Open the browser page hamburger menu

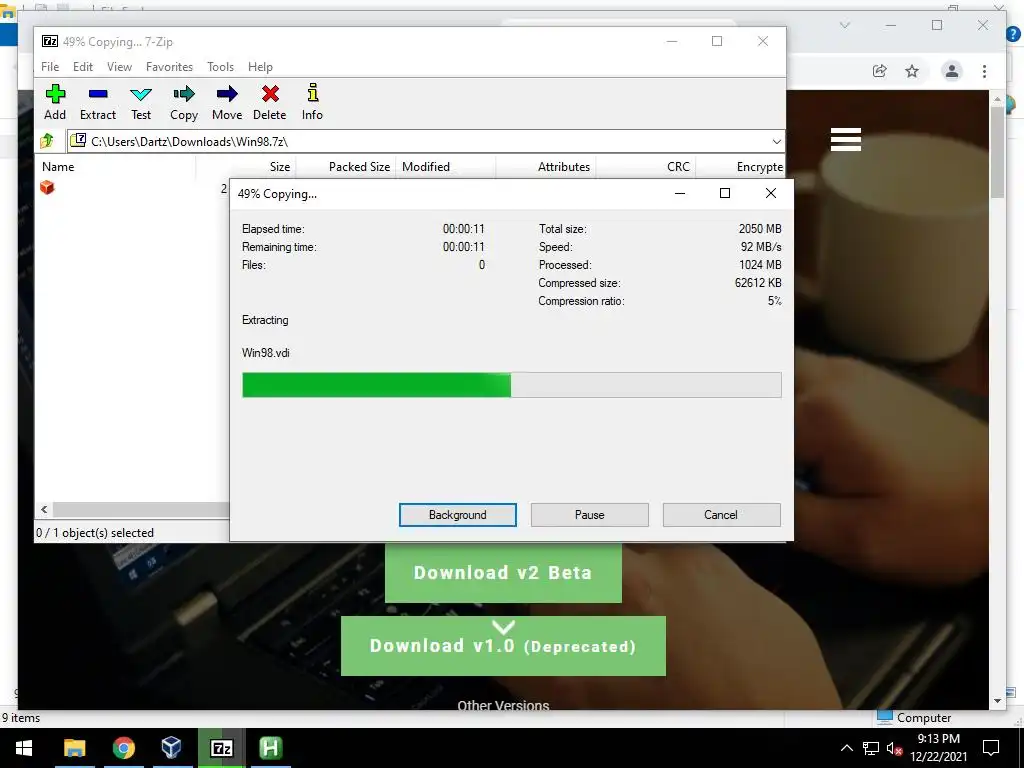tap(846, 139)
